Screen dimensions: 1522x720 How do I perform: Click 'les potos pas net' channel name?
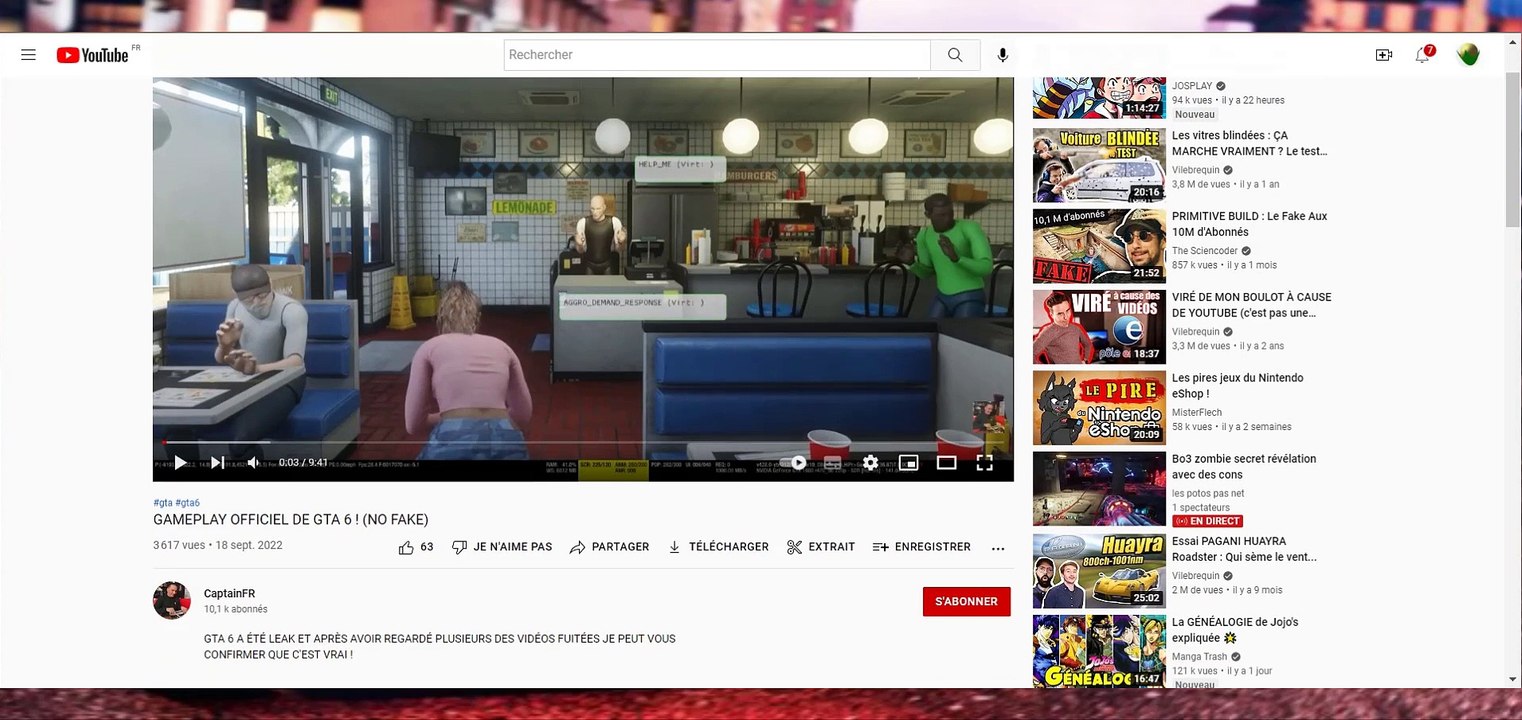tap(1208, 493)
